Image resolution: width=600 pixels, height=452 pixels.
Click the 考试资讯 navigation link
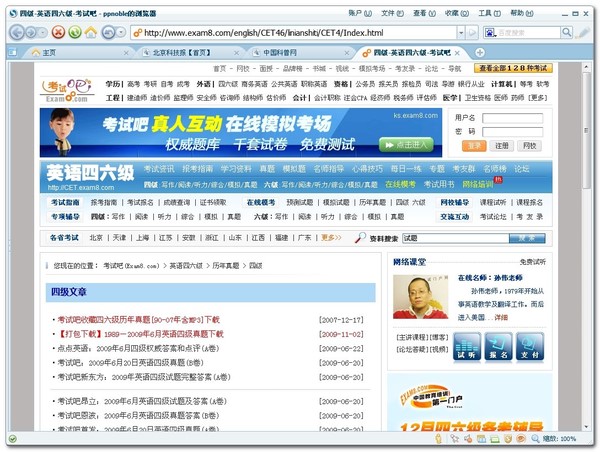click(x=159, y=169)
